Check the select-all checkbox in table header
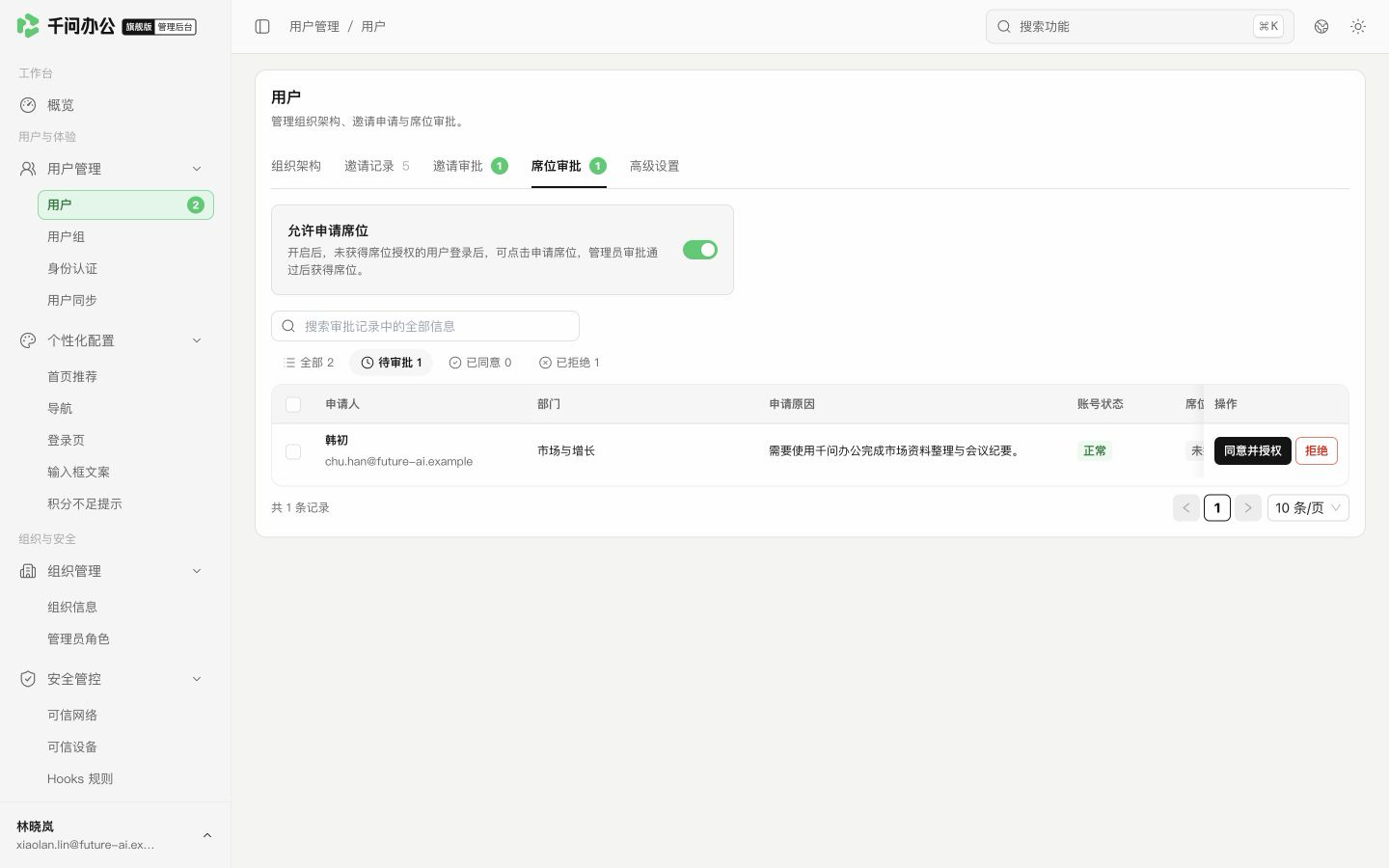This screenshot has width=1389, height=868. (x=293, y=404)
